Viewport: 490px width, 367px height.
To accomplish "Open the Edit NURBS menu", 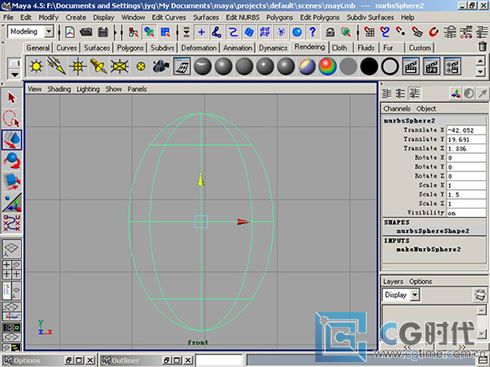I will (x=242, y=17).
